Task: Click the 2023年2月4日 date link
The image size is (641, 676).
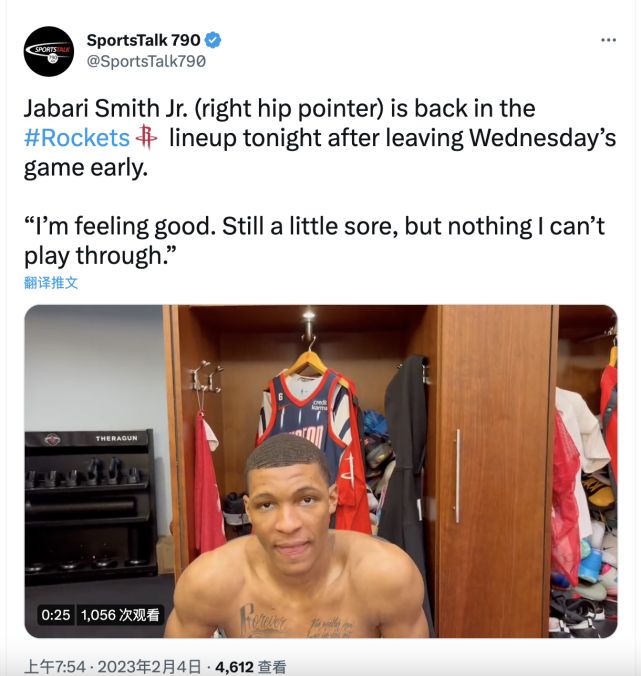Action: [x=149, y=667]
